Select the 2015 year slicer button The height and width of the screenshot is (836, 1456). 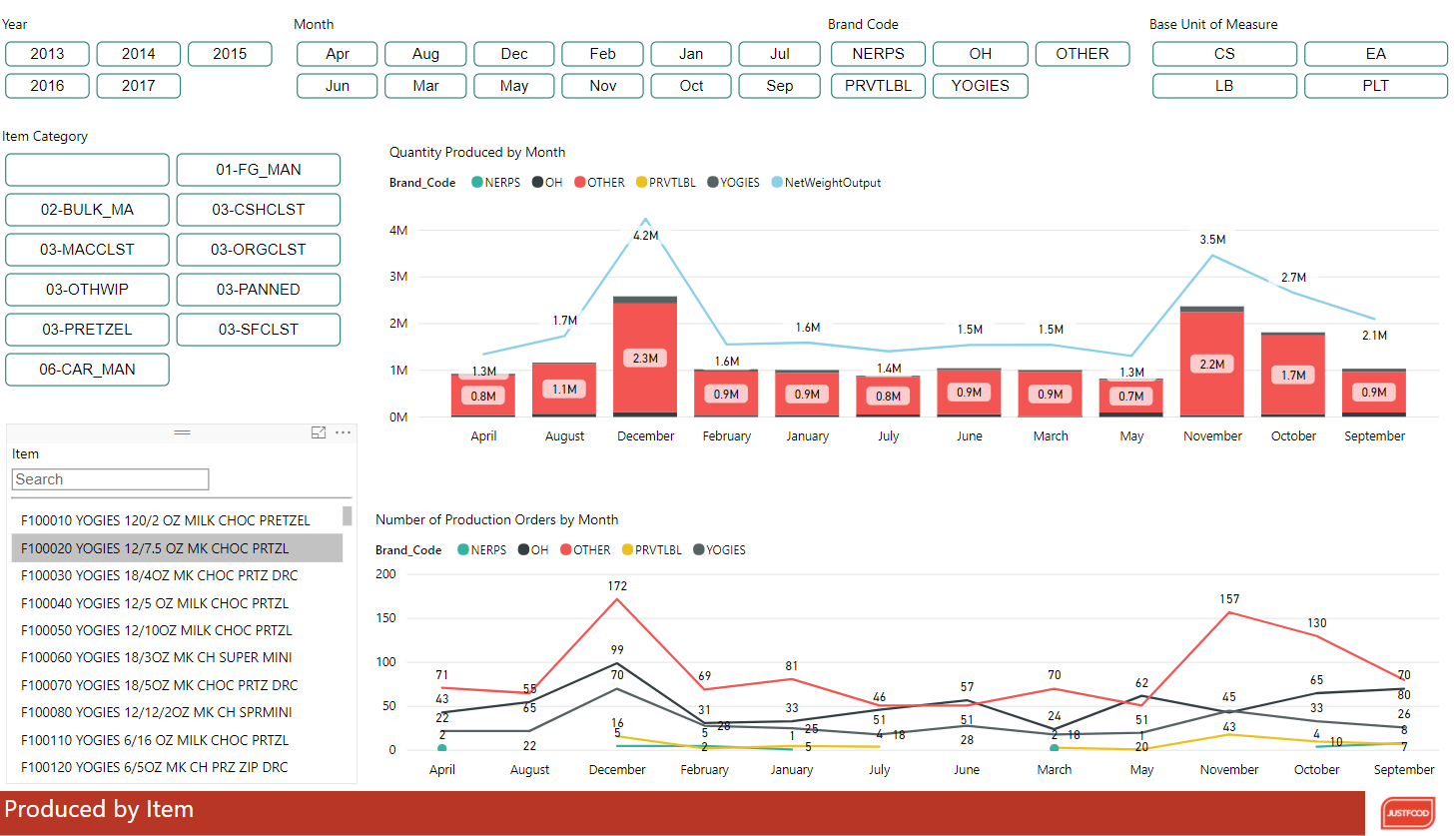click(230, 54)
